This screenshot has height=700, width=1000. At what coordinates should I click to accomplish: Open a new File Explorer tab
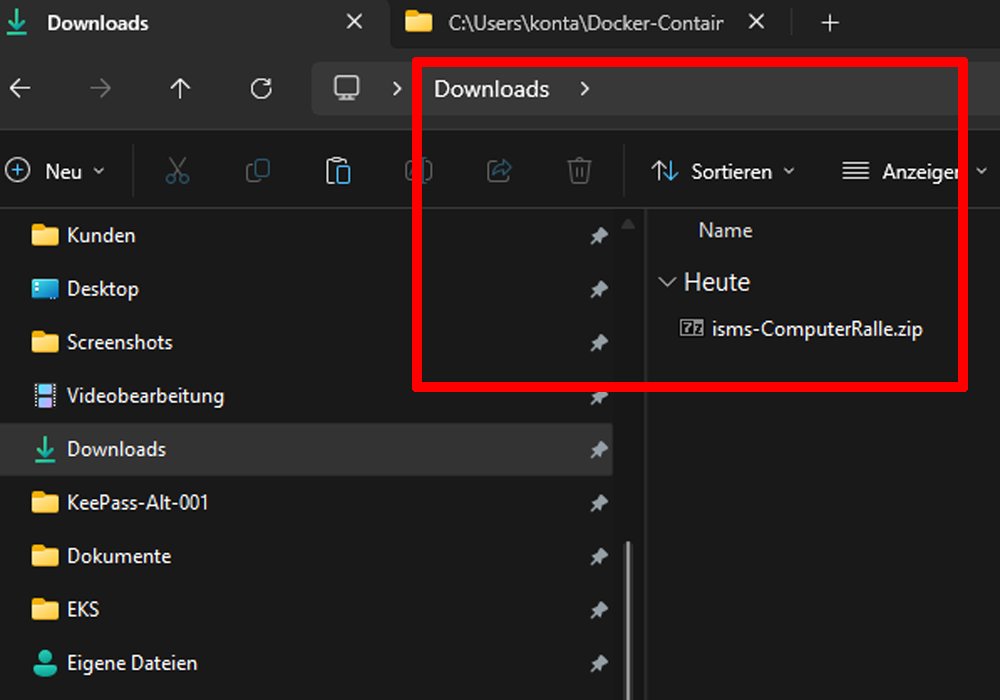(830, 22)
